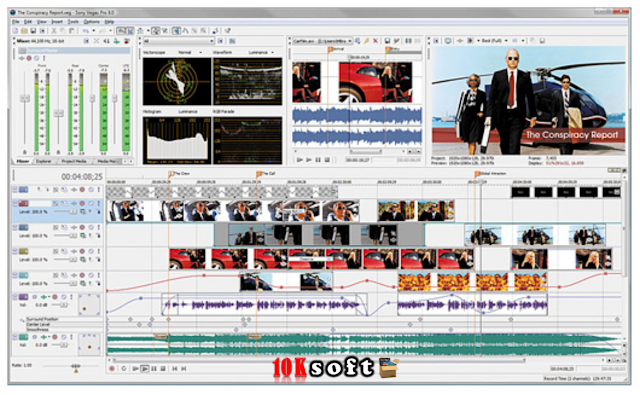This screenshot has width=640, height=395.
Task: Click the Surround Position envelope row
Action: tap(42, 319)
